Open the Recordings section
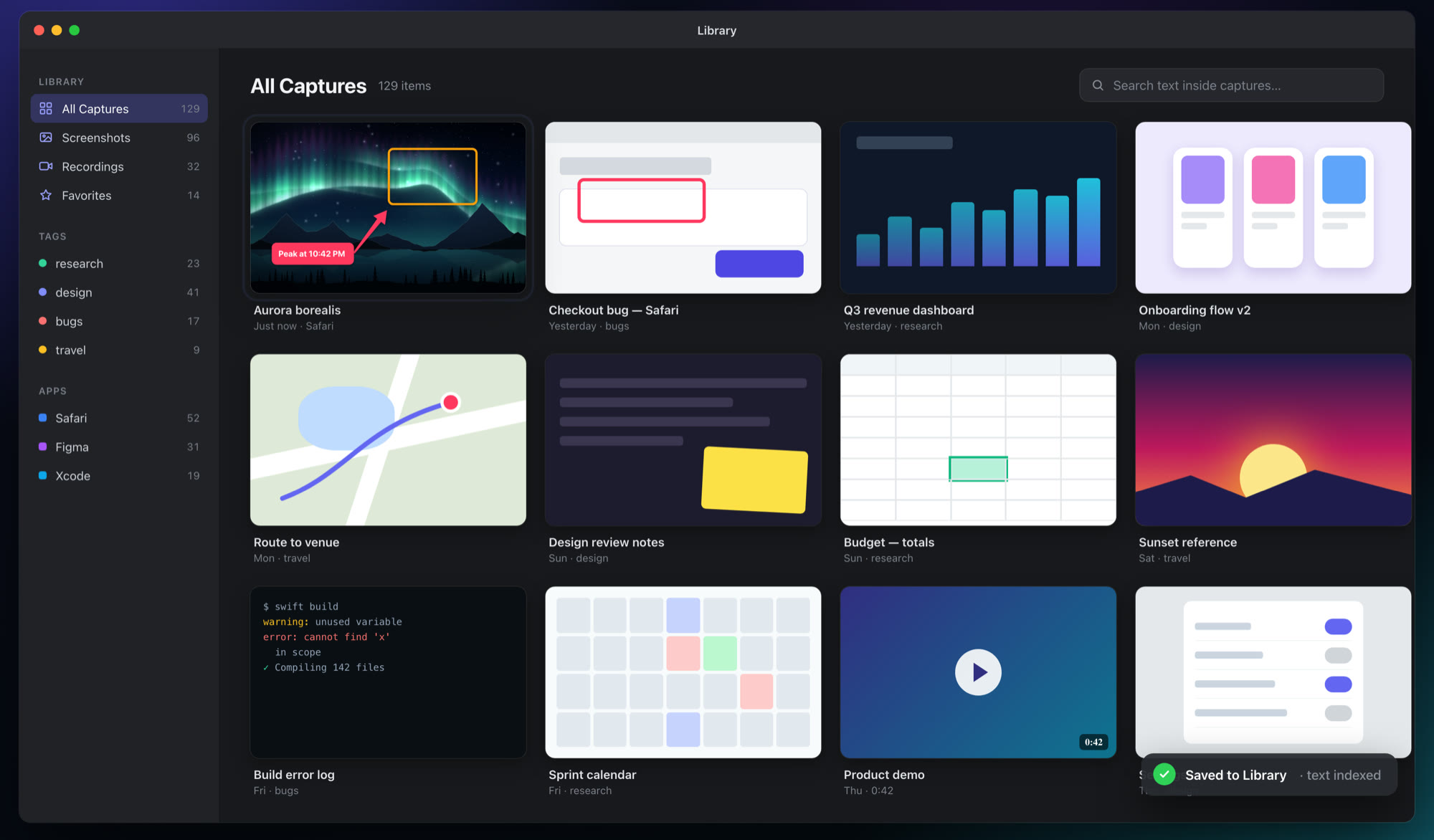1434x840 pixels. [119, 166]
